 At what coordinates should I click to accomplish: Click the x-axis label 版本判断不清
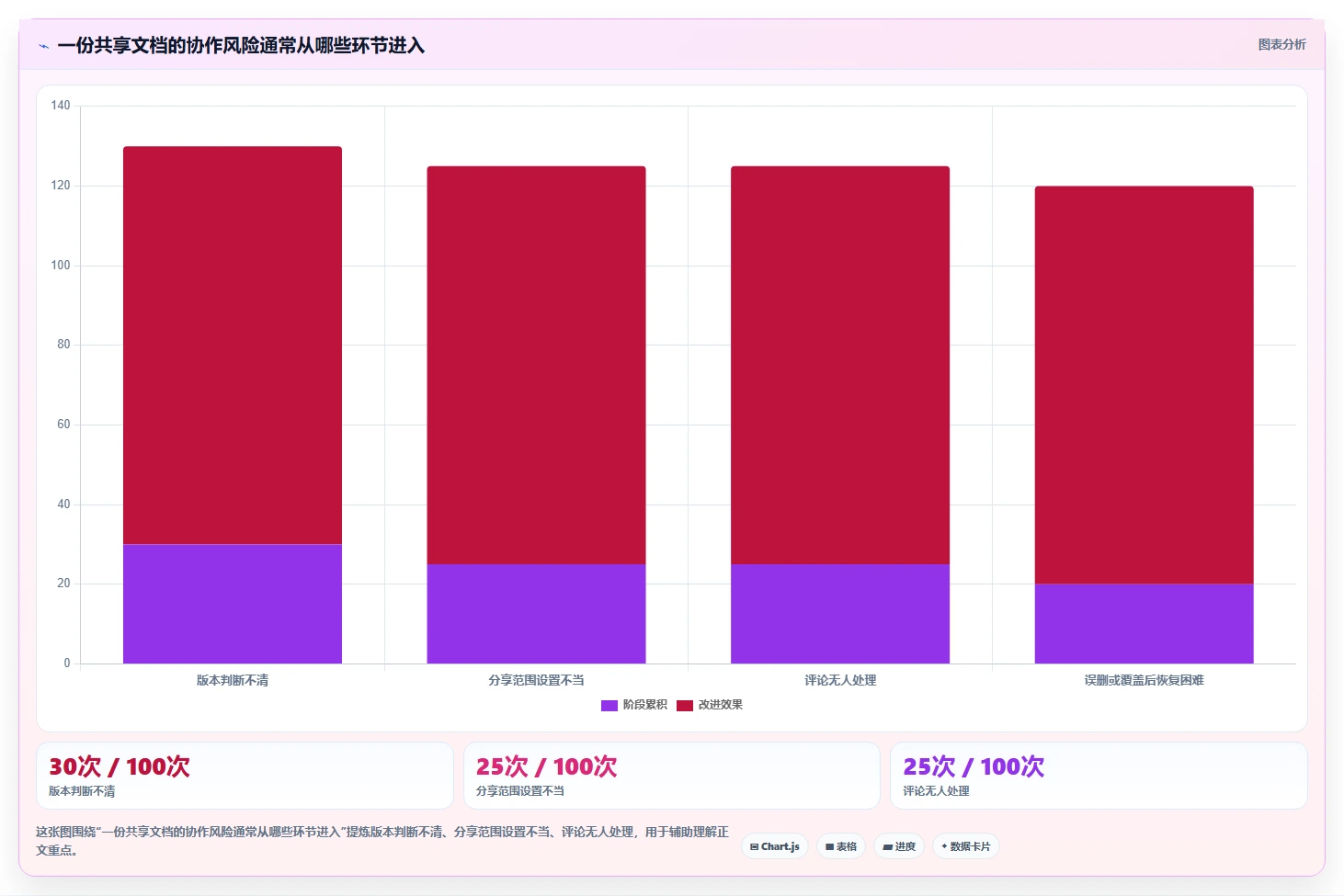[x=233, y=681]
